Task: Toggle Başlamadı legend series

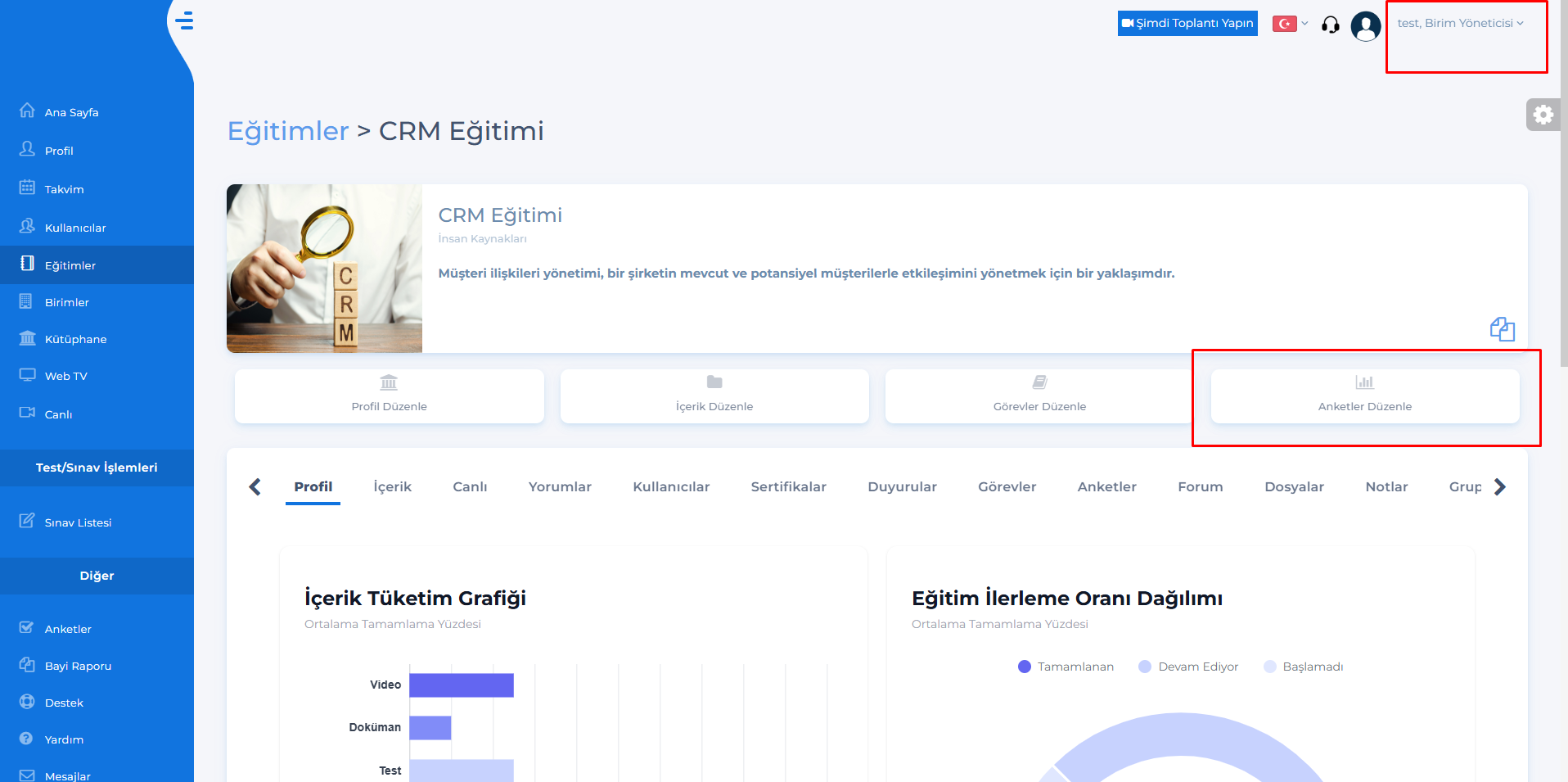Action: pyautogui.click(x=1304, y=667)
